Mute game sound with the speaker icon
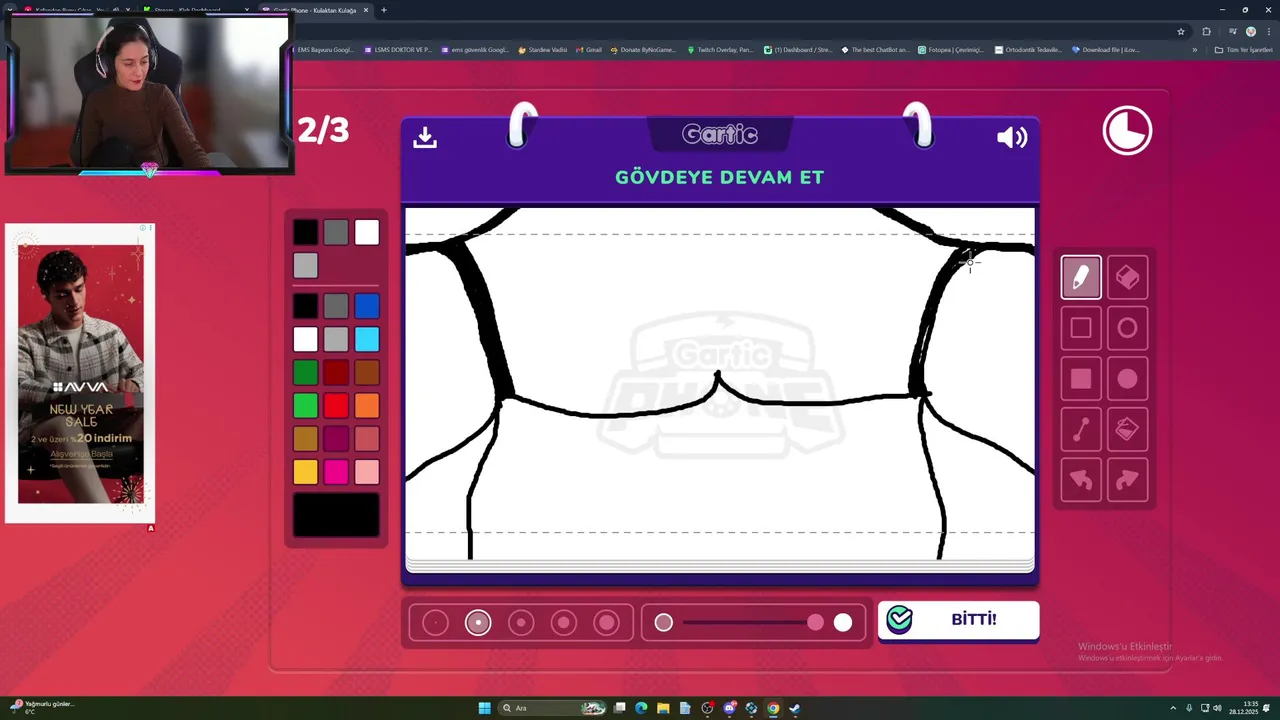The width and height of the screenshot is (1280, 720). (x=1012, y=137)
